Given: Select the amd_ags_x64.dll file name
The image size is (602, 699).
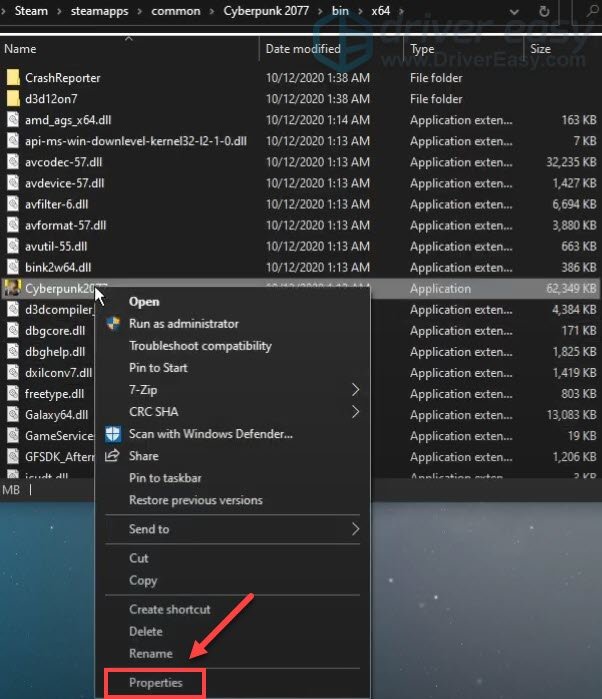Looking at the screenshot, I should (x=68, y=120).
